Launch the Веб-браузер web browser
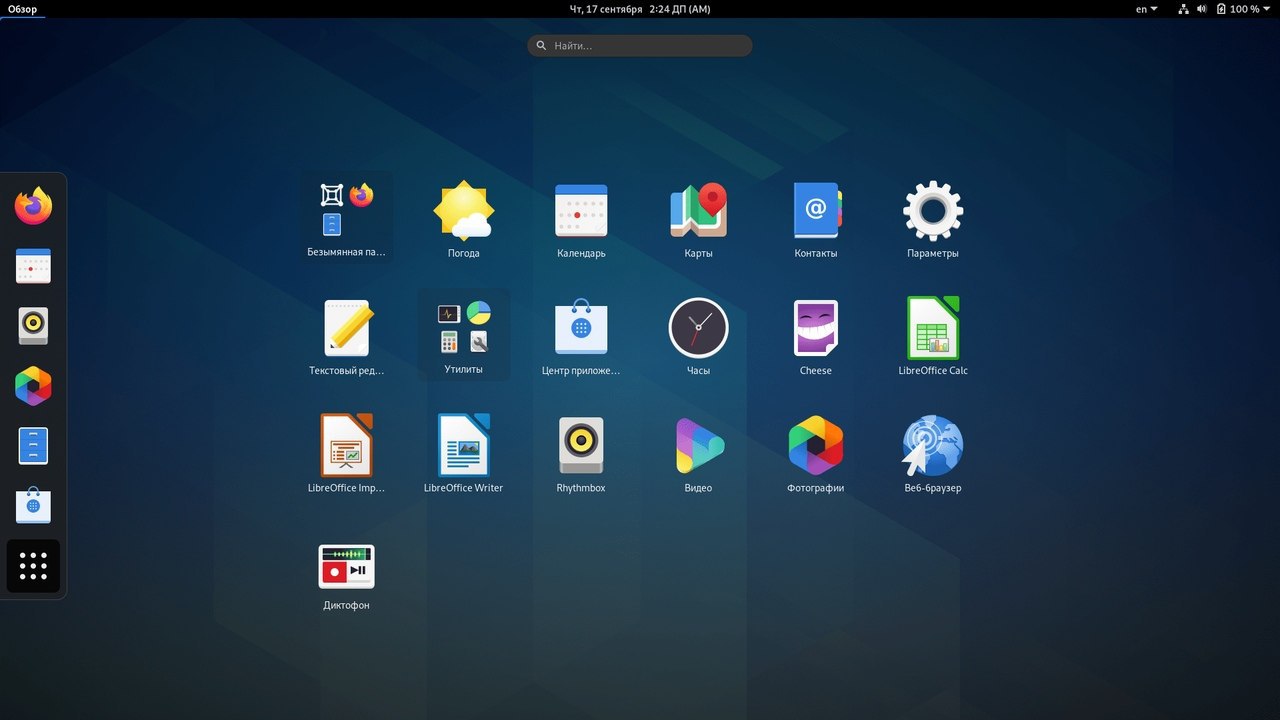The height and width of the screenshot is (720, 1280). point(933,452)
